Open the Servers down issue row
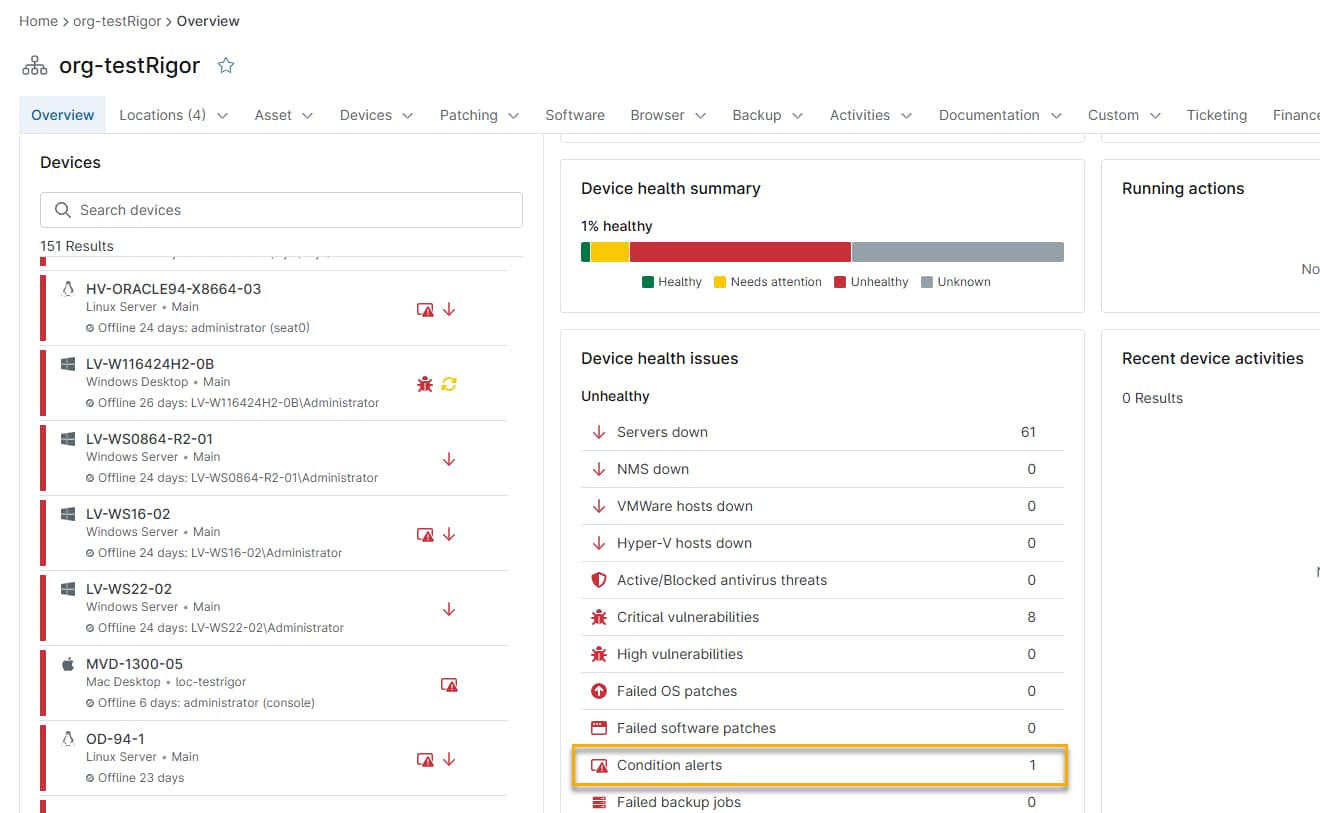This screenshot has width=1320, height=813. coord(820,432)
